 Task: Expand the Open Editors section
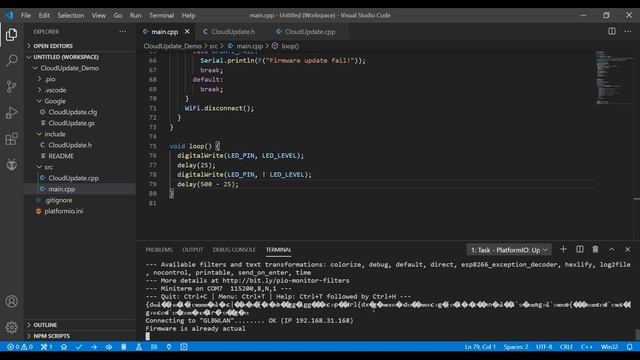pyautogui.click(x=80, y=46)
